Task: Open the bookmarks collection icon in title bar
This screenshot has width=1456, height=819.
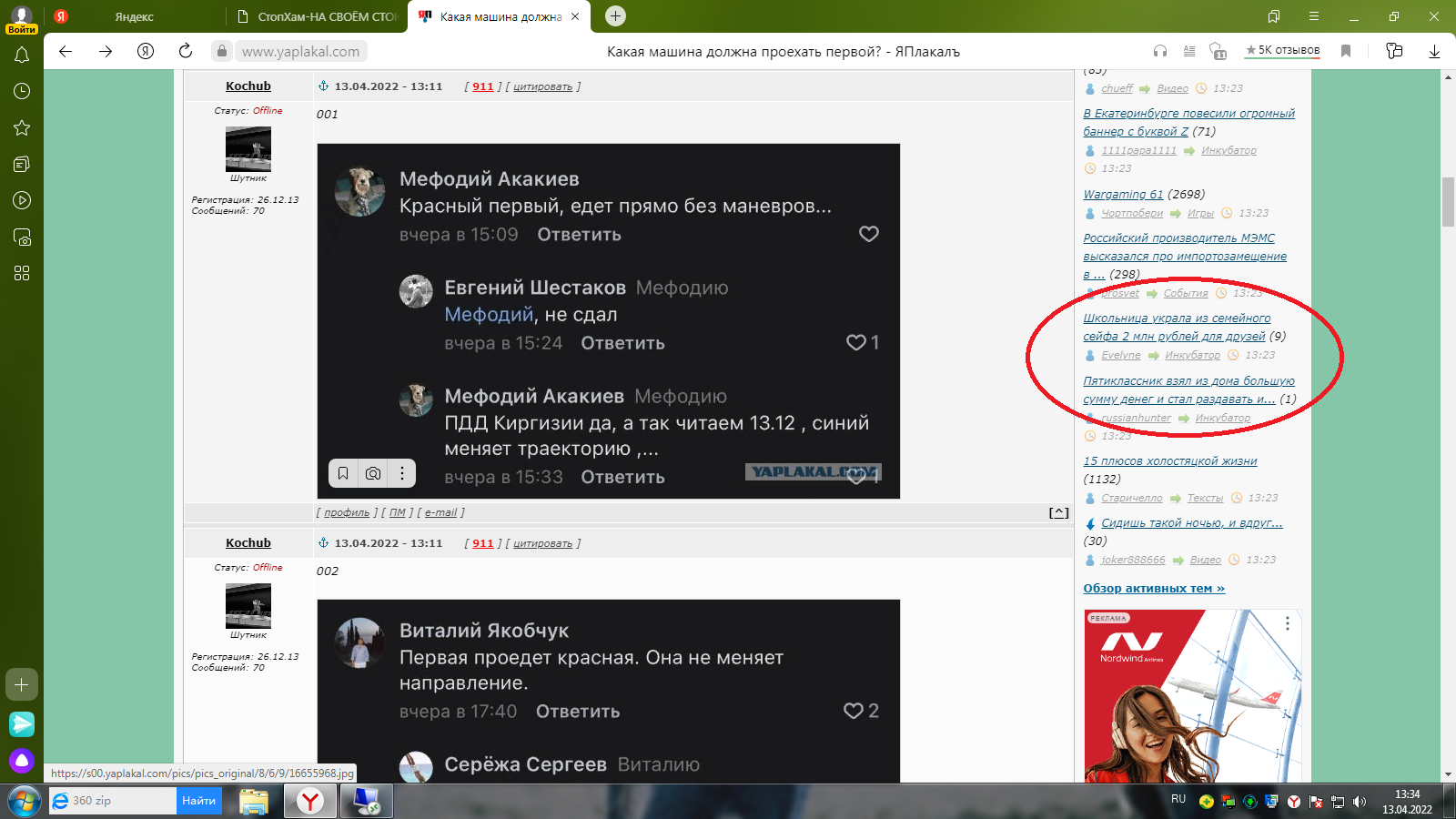Action: pos(1274,16)
